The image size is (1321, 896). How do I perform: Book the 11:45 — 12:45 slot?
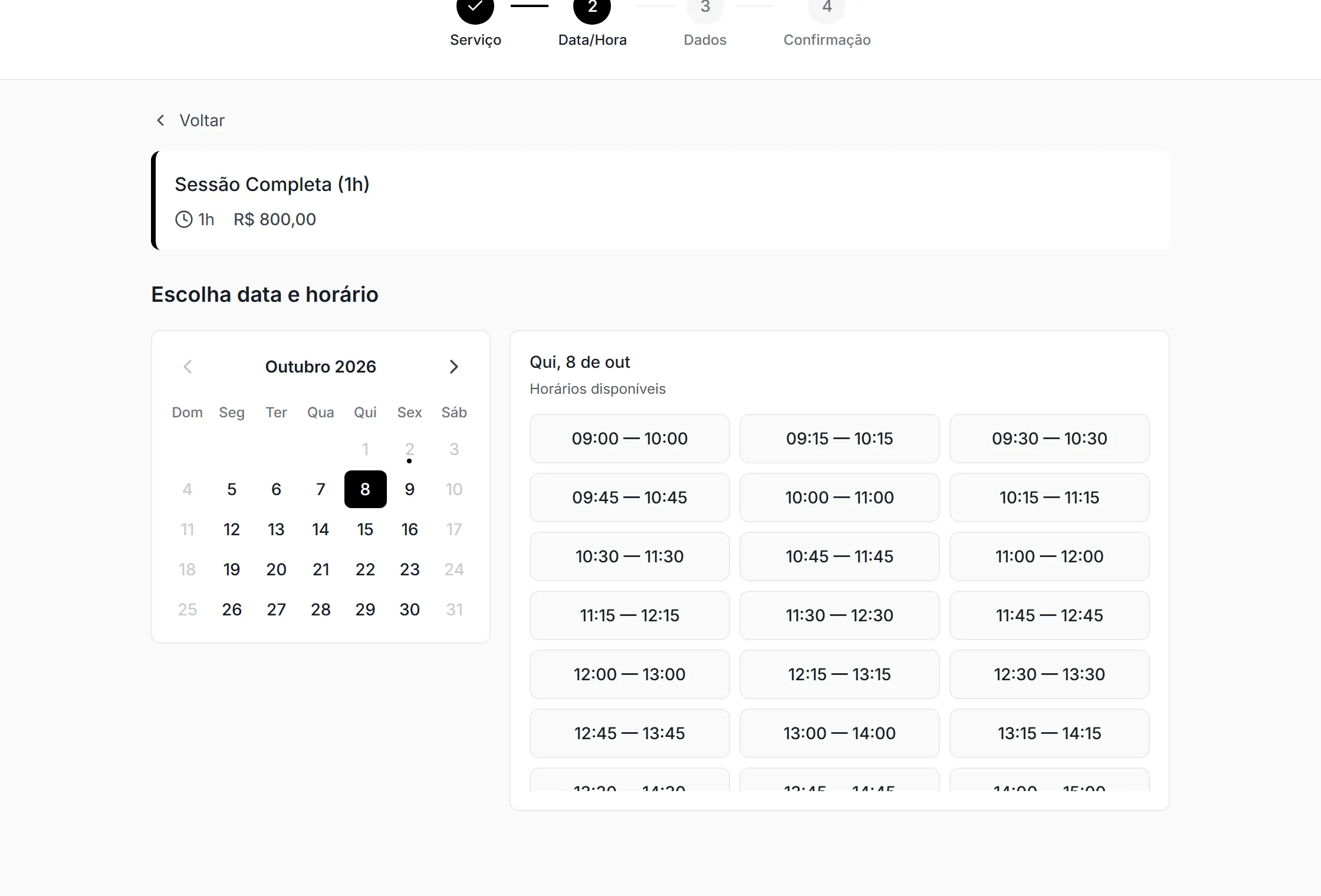tap(1050, 615)
